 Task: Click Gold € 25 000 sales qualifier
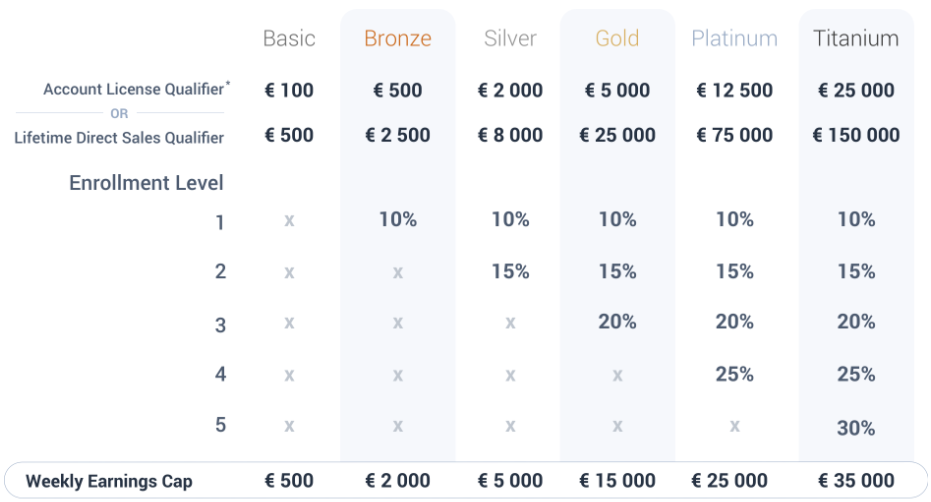click(x=618, y=135)
